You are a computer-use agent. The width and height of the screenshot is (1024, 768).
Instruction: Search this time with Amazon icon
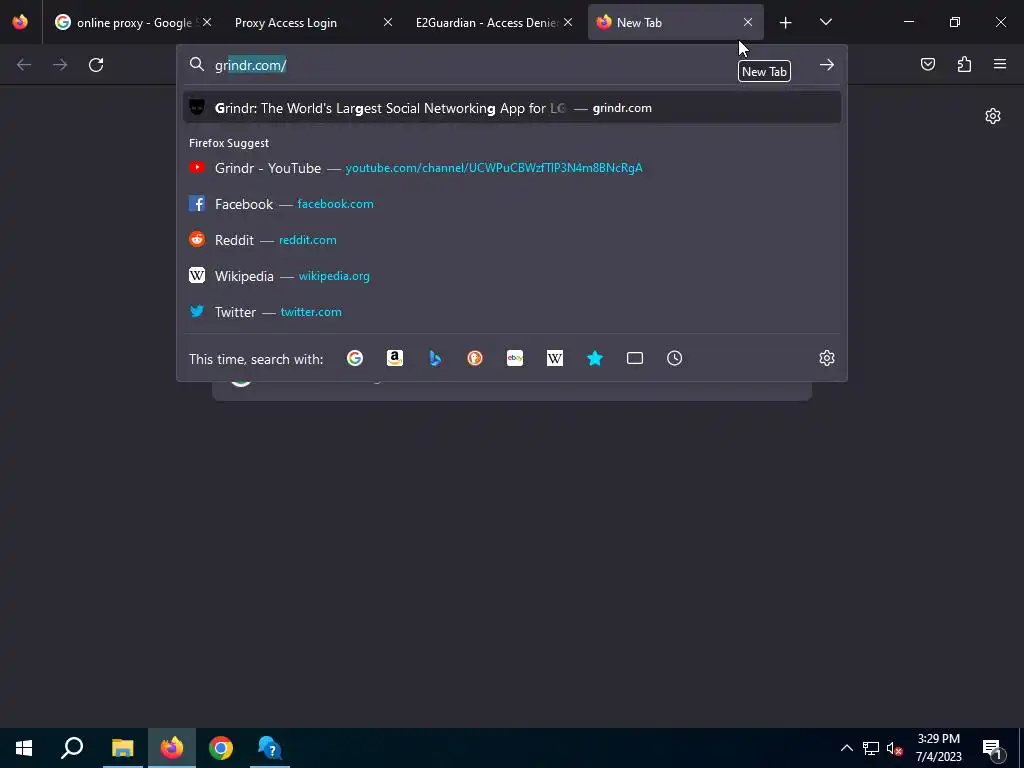394,358
